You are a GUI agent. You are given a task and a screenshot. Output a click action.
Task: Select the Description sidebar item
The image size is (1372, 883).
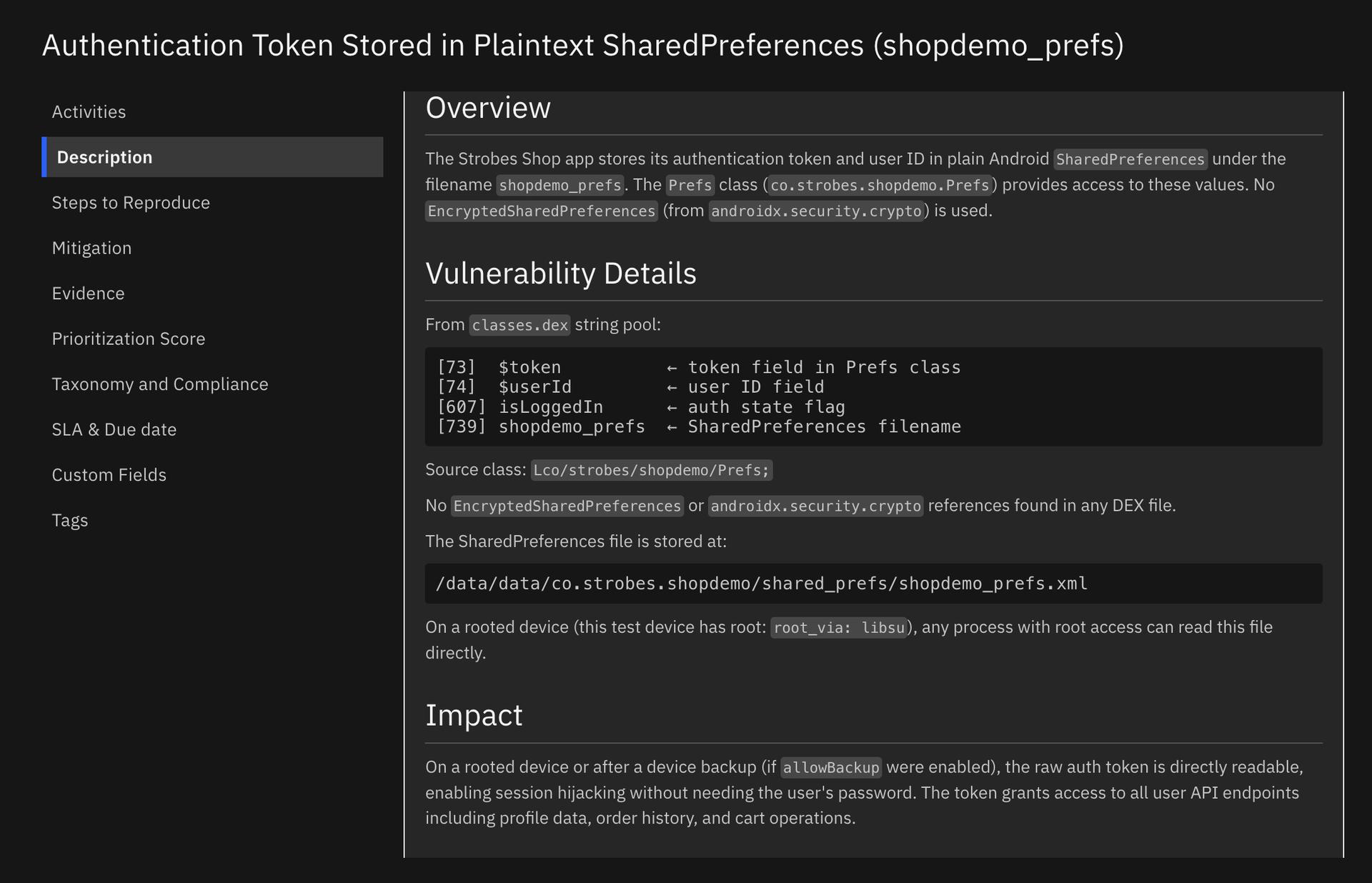click(212, 157)
